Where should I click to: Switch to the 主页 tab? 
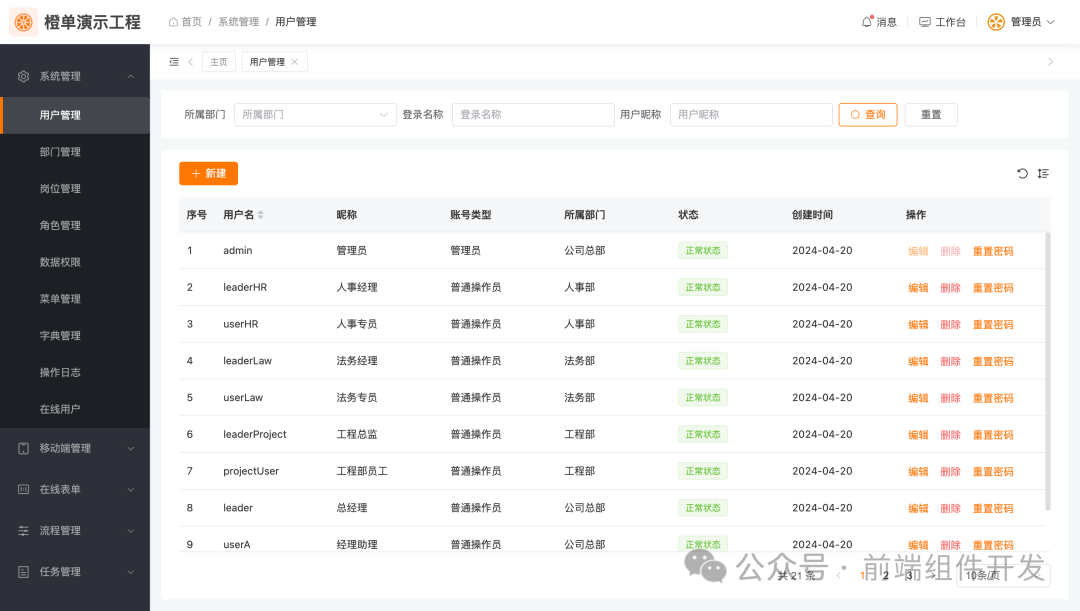click(x=218, y=61)
